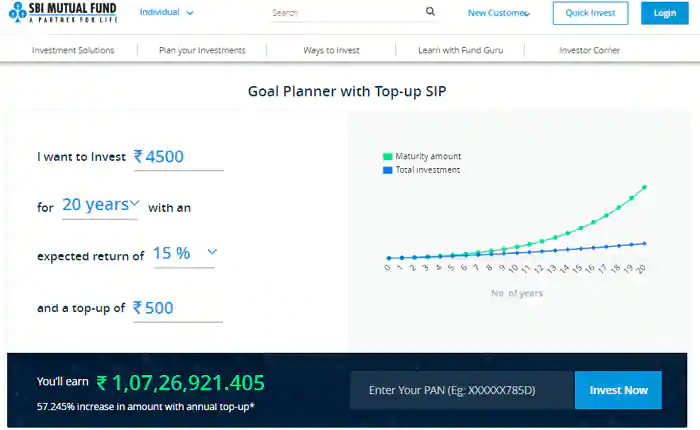Viewport: 700px width, 430px height.
Task: Click the blue Total investment legend swatch
Action: click(388, 170)
